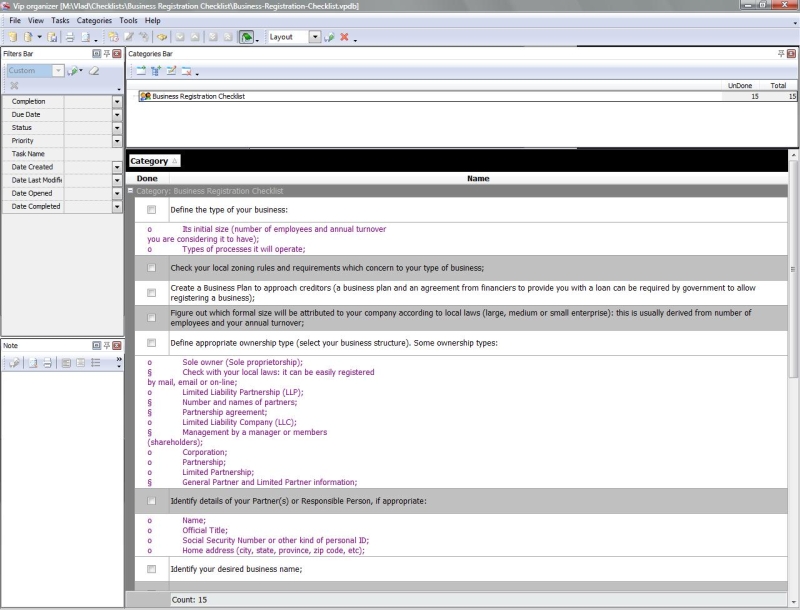Sort by the Name column header
This screenshot has height=610, width=800.
coord(478,178)
